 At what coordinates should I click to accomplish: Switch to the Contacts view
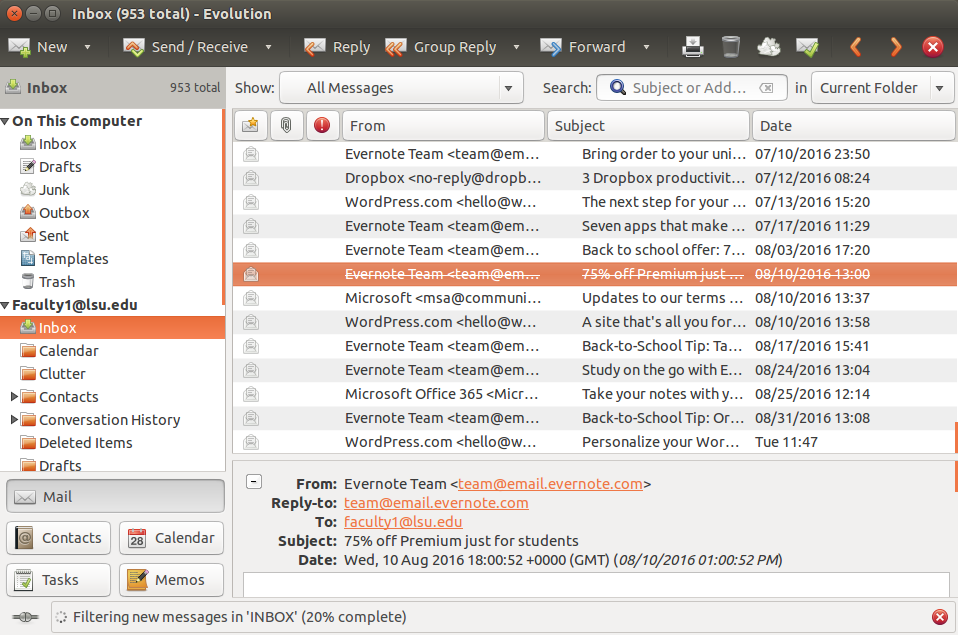pos(60,538)
